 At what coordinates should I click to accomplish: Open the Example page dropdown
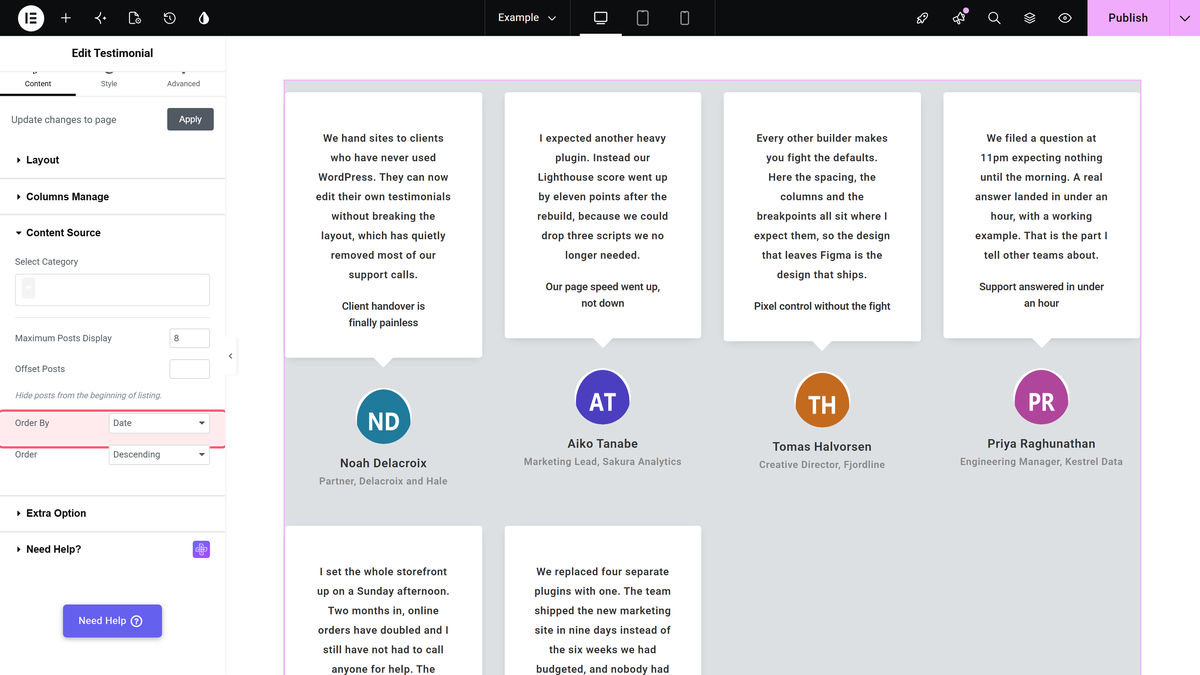coord(527,18)
